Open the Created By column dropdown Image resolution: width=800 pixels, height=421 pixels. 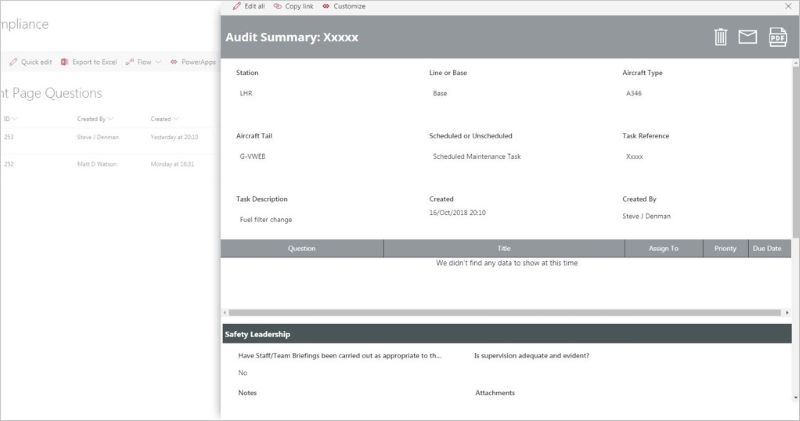[x=95, y=119]
